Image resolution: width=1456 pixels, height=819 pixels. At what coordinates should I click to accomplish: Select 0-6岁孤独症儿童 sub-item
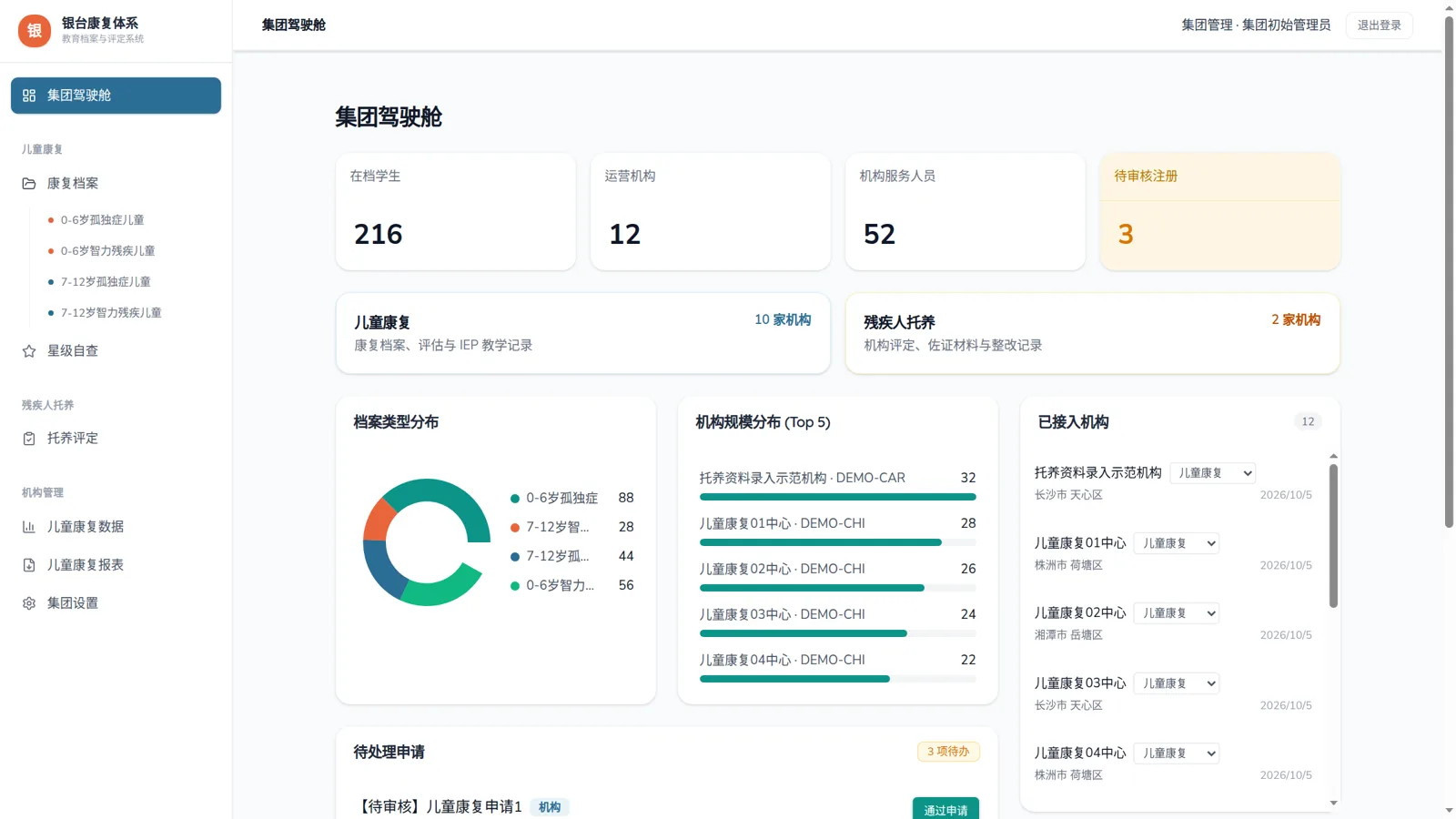[x=102, y=220]
